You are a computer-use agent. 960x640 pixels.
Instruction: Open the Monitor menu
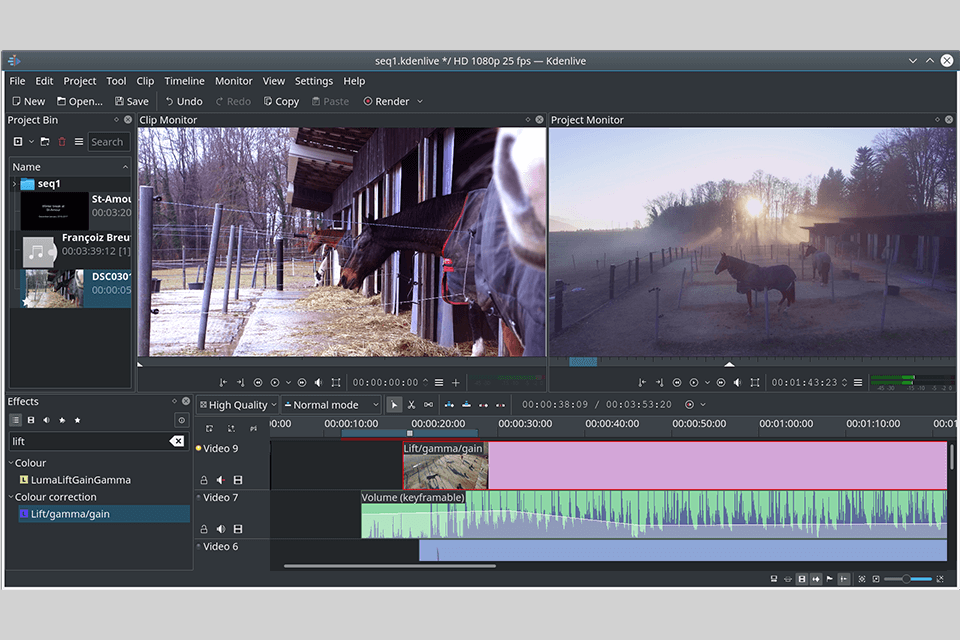pyautogui.click(x=233, y=81)
